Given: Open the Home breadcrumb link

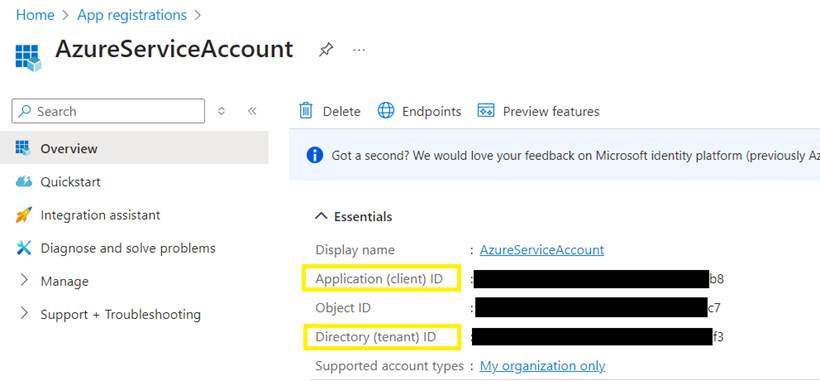Looking at the screenshot, I should pyautogui.click(x=35, y=15).
